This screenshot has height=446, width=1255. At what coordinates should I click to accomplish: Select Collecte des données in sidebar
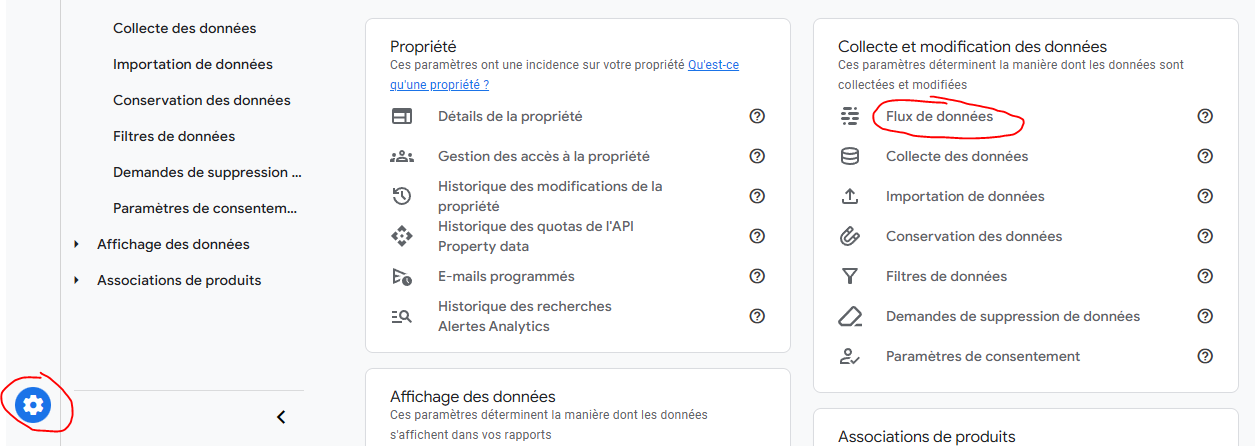click(x=184, y=28)
